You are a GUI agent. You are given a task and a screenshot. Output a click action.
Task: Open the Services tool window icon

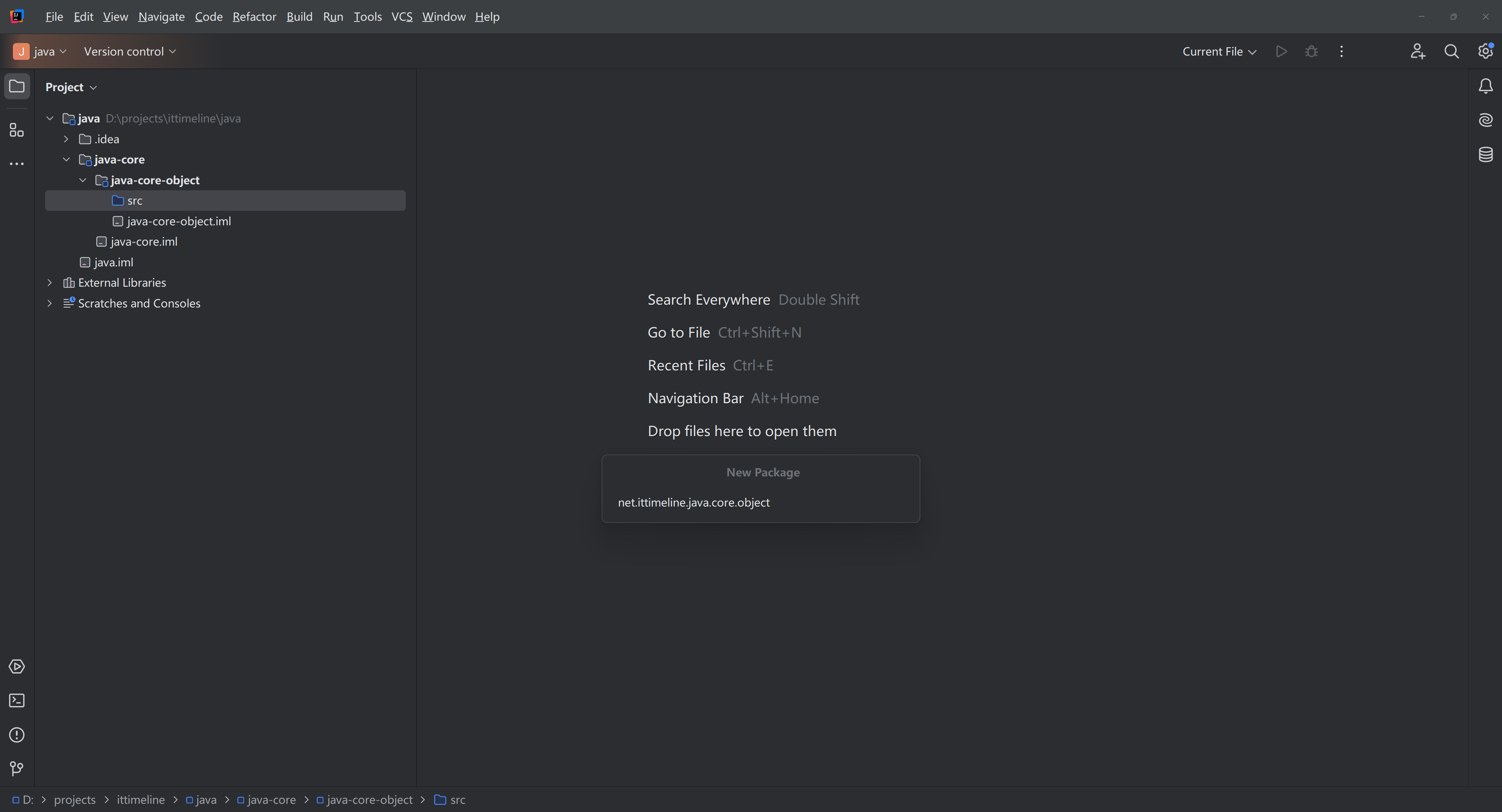(17, 666)
